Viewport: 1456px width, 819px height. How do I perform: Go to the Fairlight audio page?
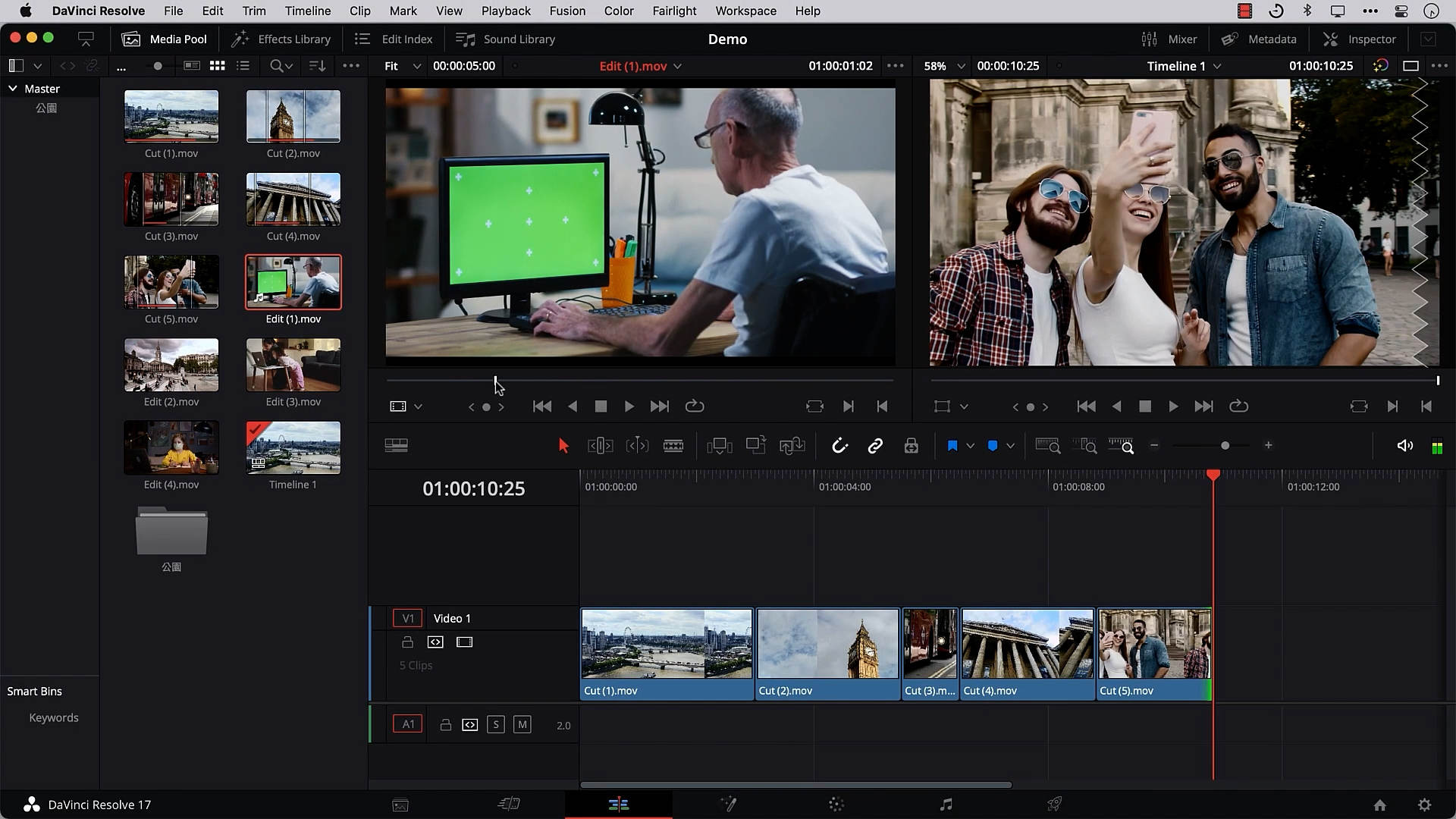tap(946, 805)
